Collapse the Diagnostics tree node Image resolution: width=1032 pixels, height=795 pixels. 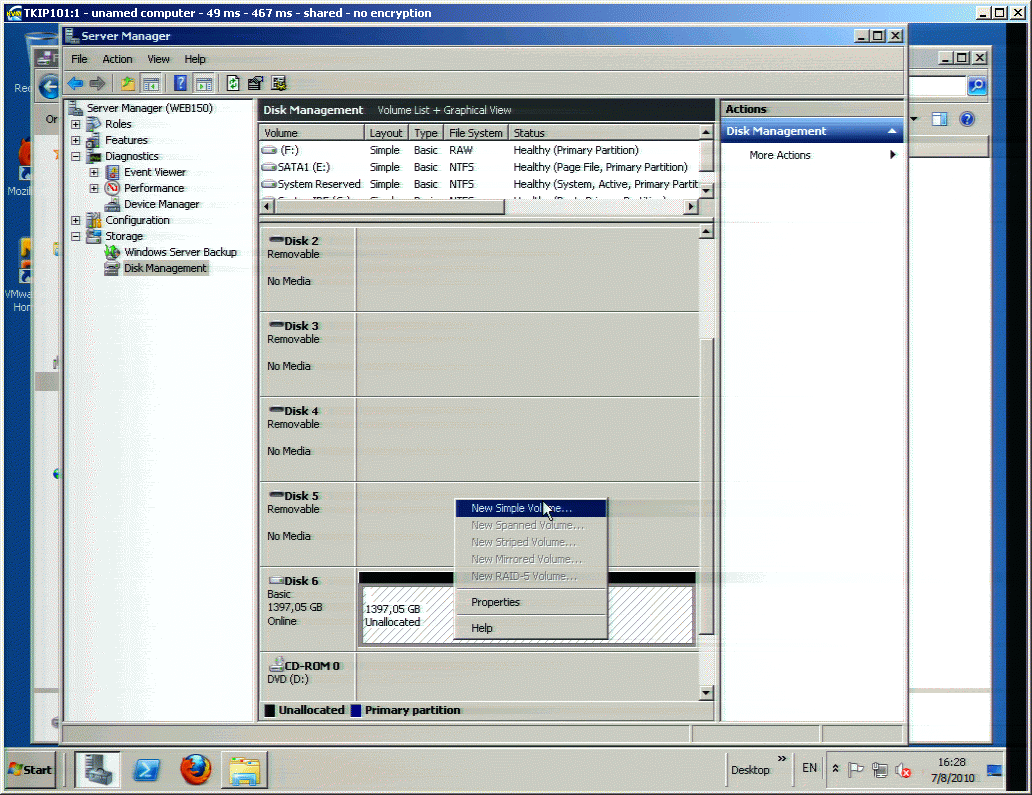[76, 157]
